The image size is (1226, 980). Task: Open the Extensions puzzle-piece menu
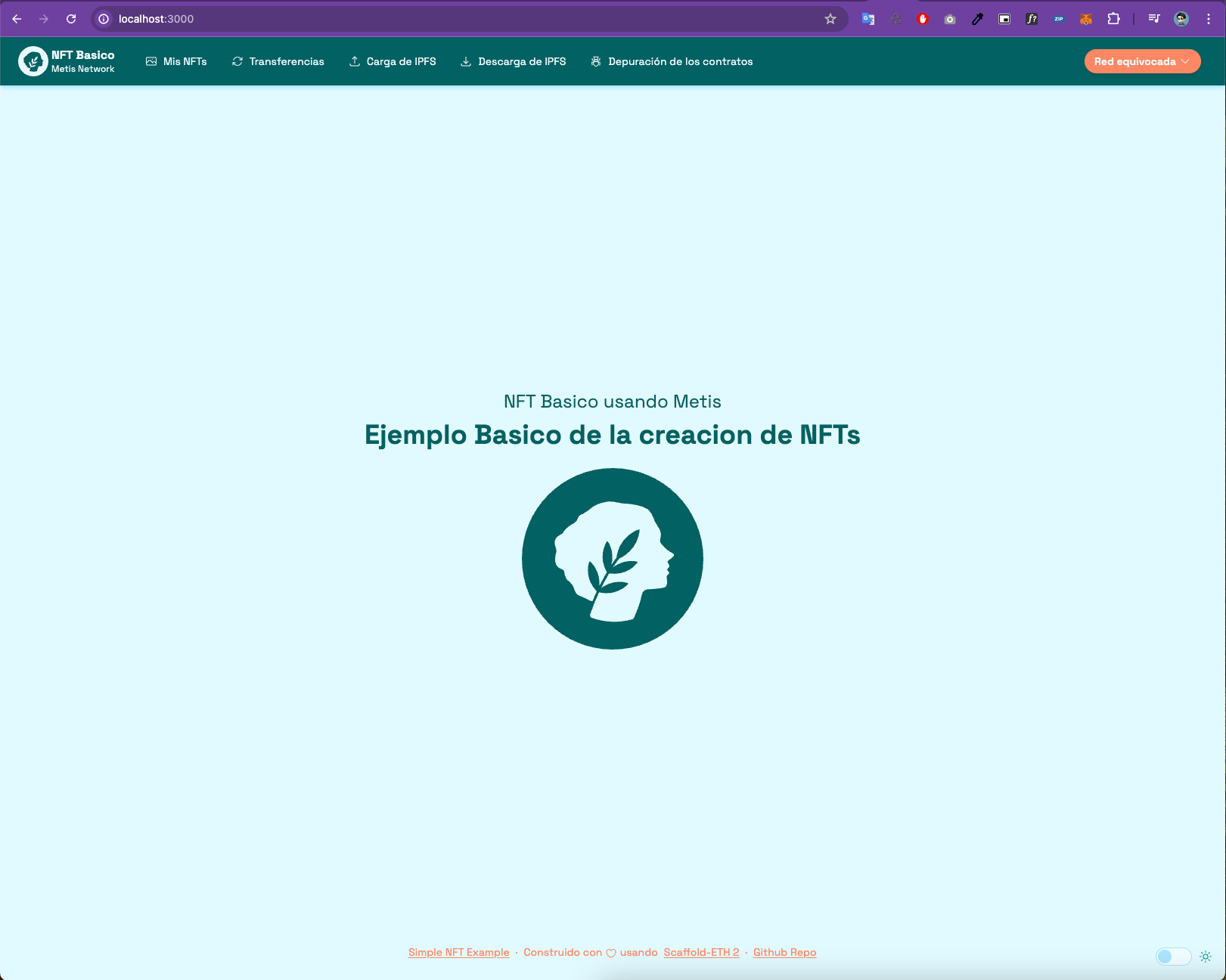click(x=1113, y=19)
